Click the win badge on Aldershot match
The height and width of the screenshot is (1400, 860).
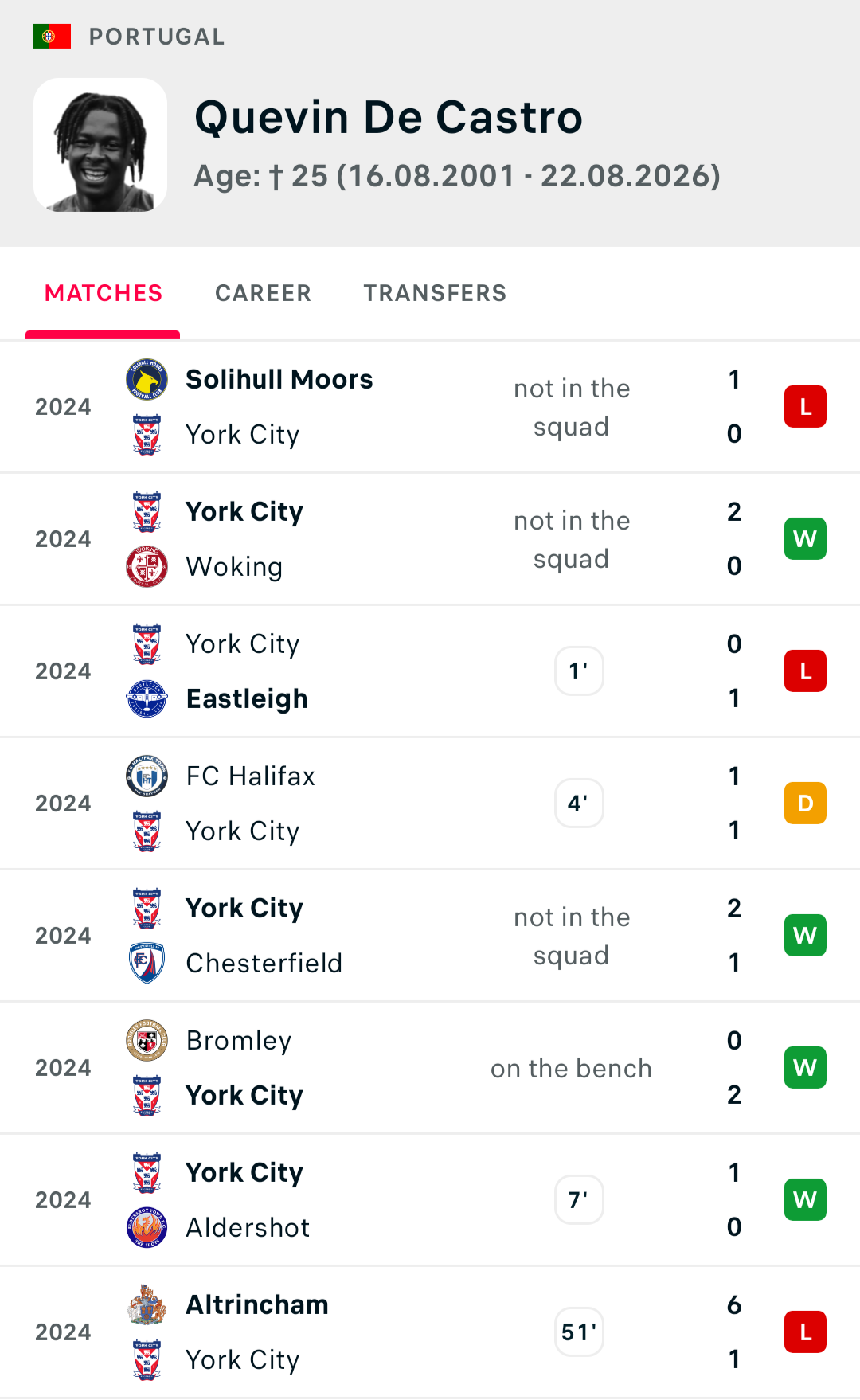click(805, 1200)
